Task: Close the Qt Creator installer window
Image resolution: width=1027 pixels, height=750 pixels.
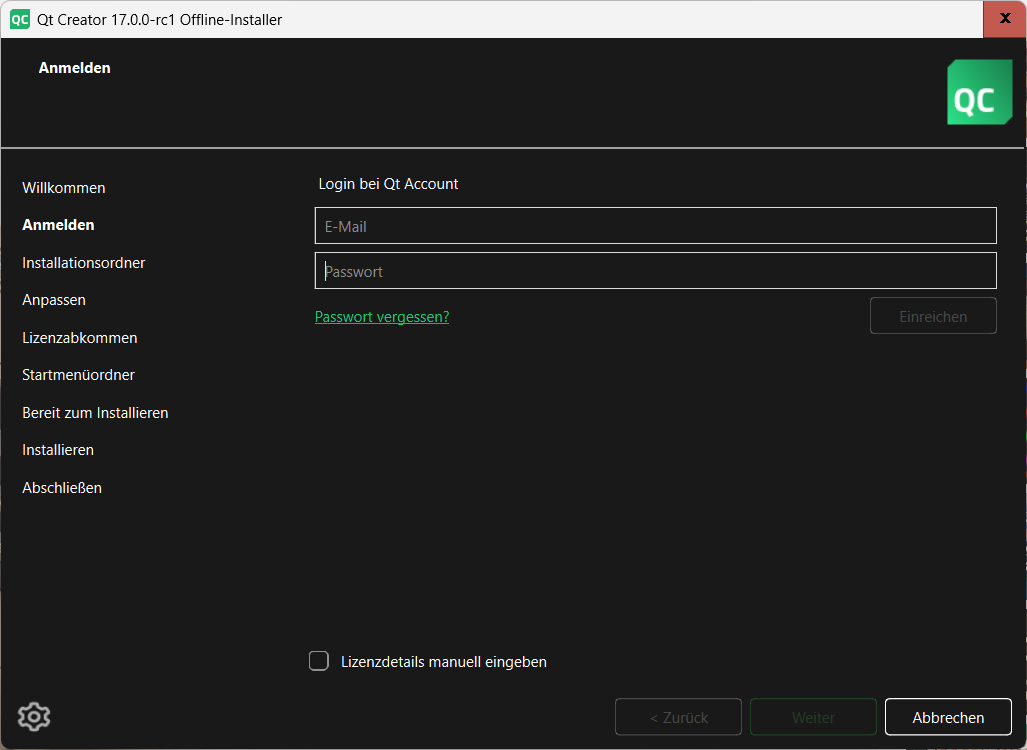Action: pos(1005,19)
